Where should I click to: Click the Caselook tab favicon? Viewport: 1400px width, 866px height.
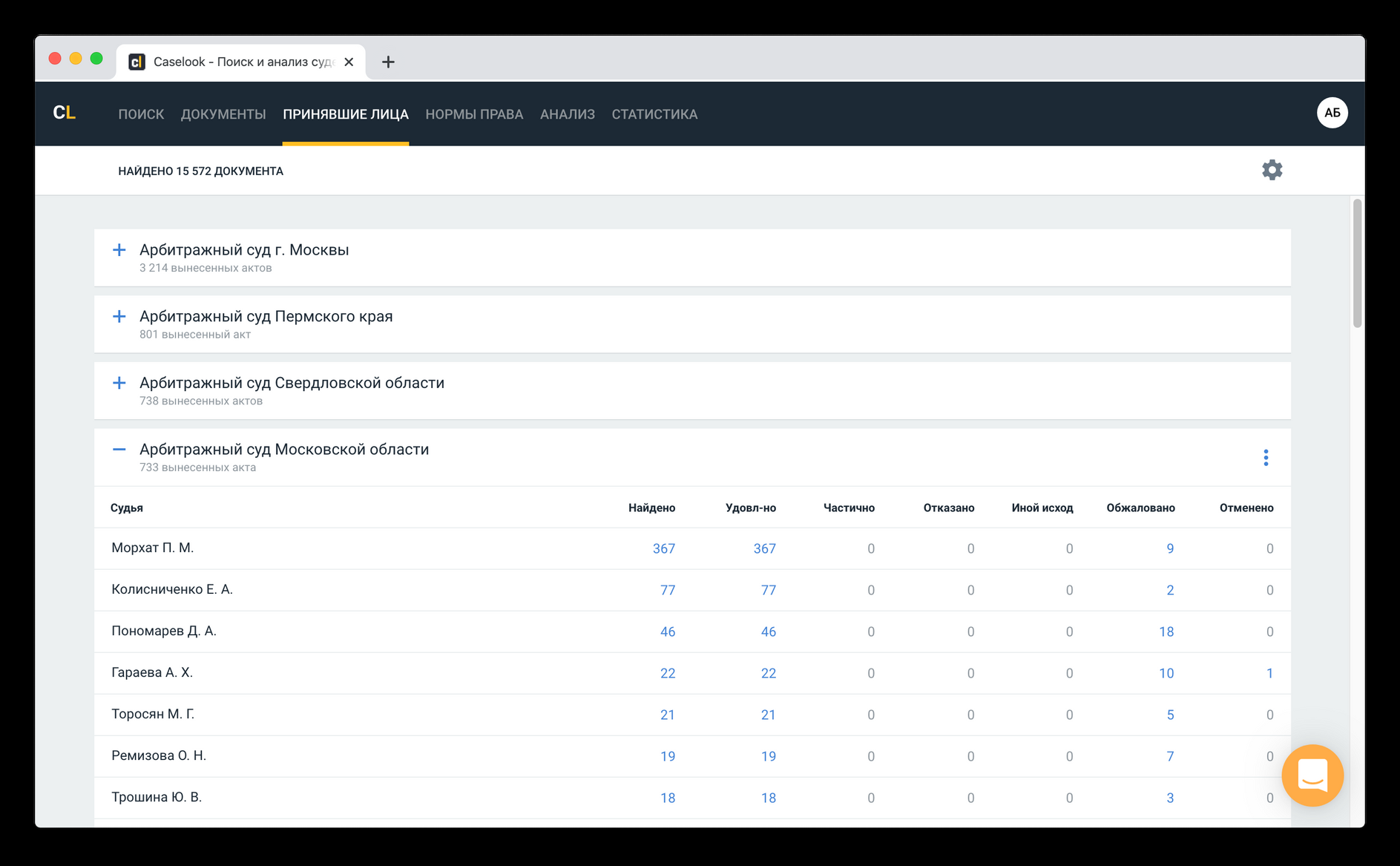(x=137, y=62)
